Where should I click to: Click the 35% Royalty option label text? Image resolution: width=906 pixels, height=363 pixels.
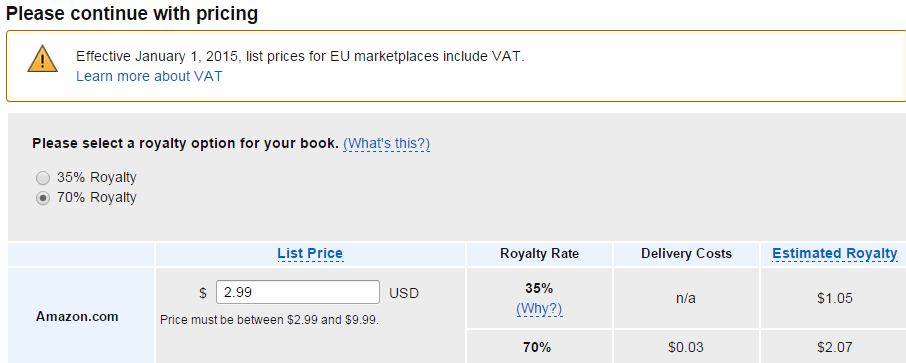point(96,177)
